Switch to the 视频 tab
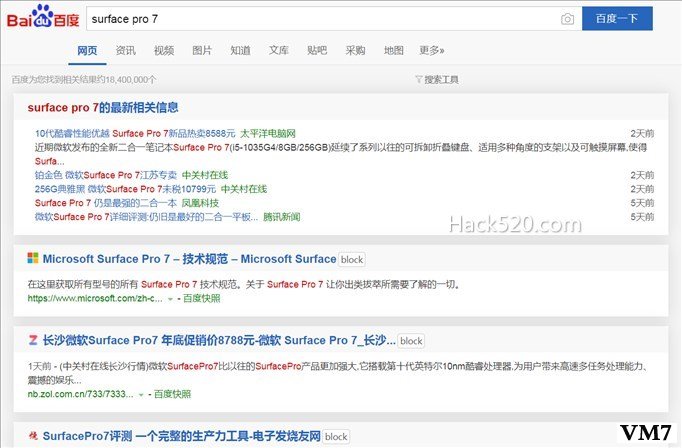Viewport: 682px width, 448px height. pyautogui.click(x=164, y=50)
